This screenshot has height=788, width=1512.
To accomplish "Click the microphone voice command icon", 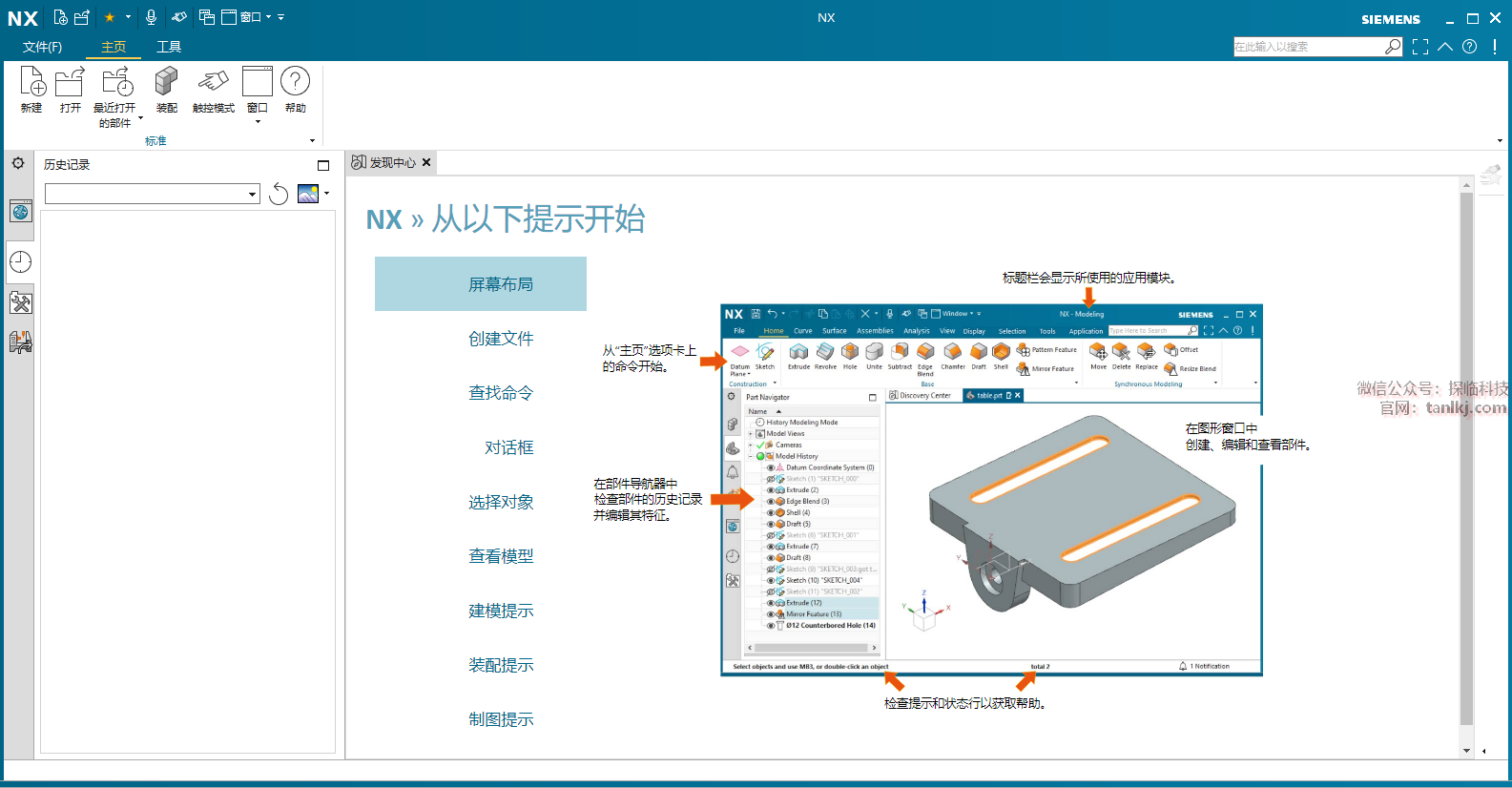I will click(151, 17).
